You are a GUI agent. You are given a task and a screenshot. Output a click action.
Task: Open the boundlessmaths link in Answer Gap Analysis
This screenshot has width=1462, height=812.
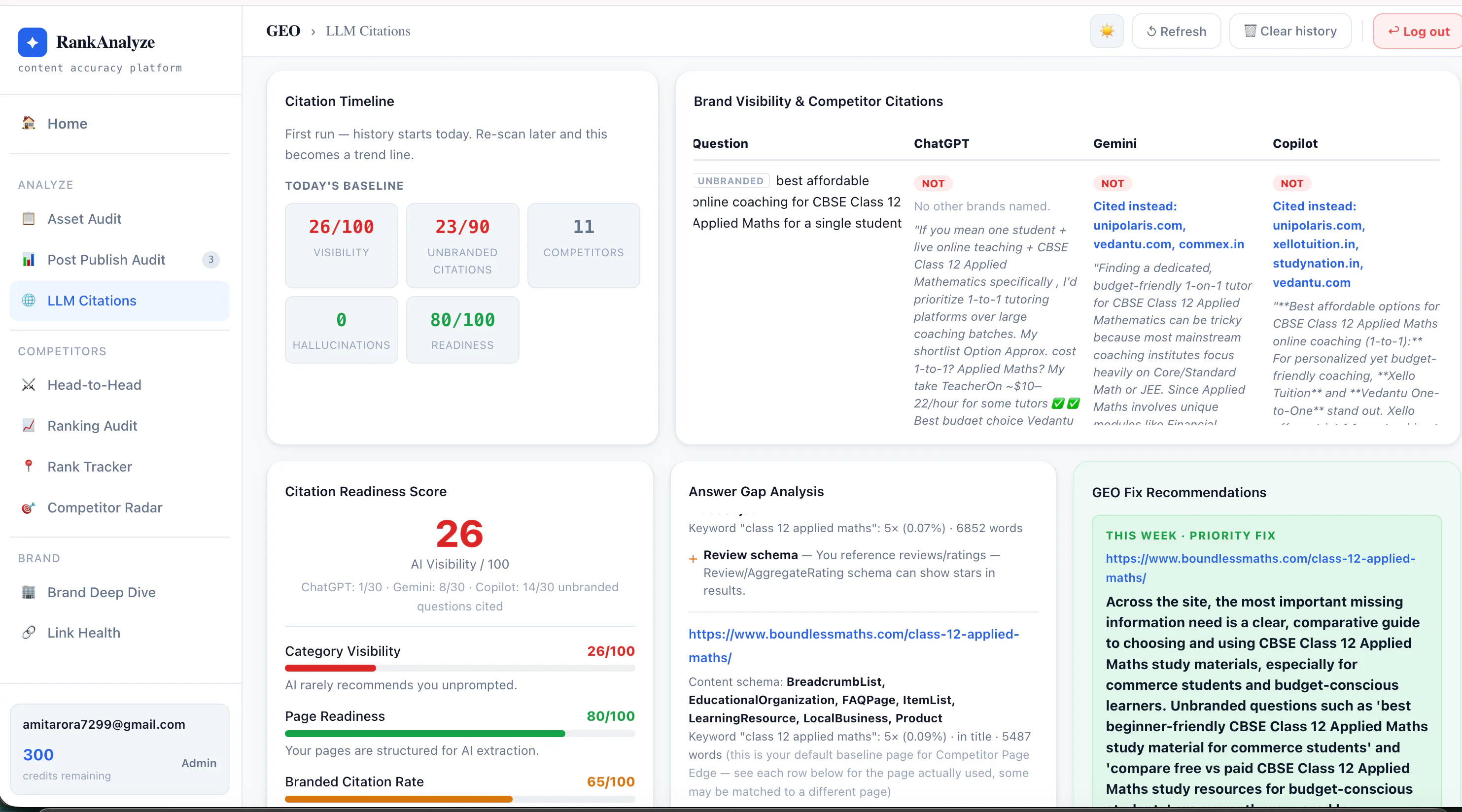point(854,646)
